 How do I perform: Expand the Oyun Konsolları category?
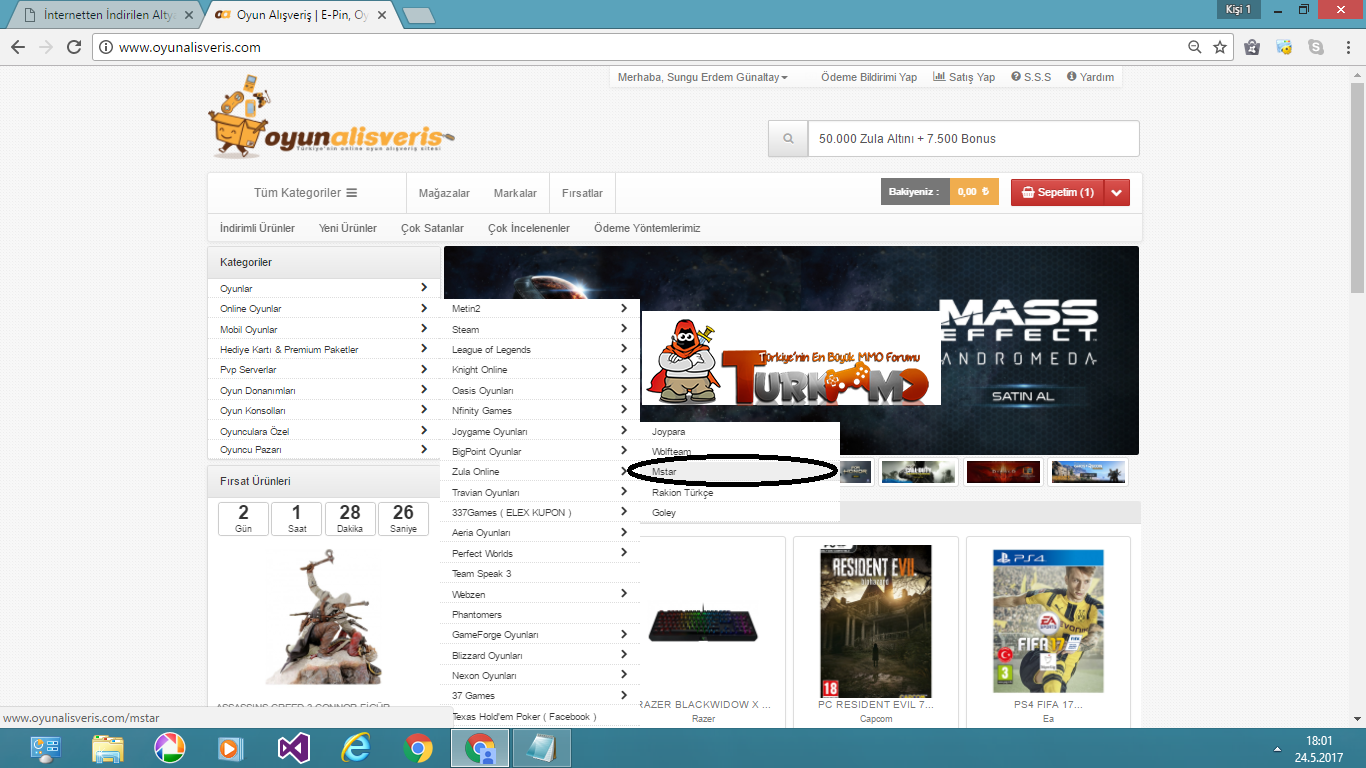(x=324, y=410)
